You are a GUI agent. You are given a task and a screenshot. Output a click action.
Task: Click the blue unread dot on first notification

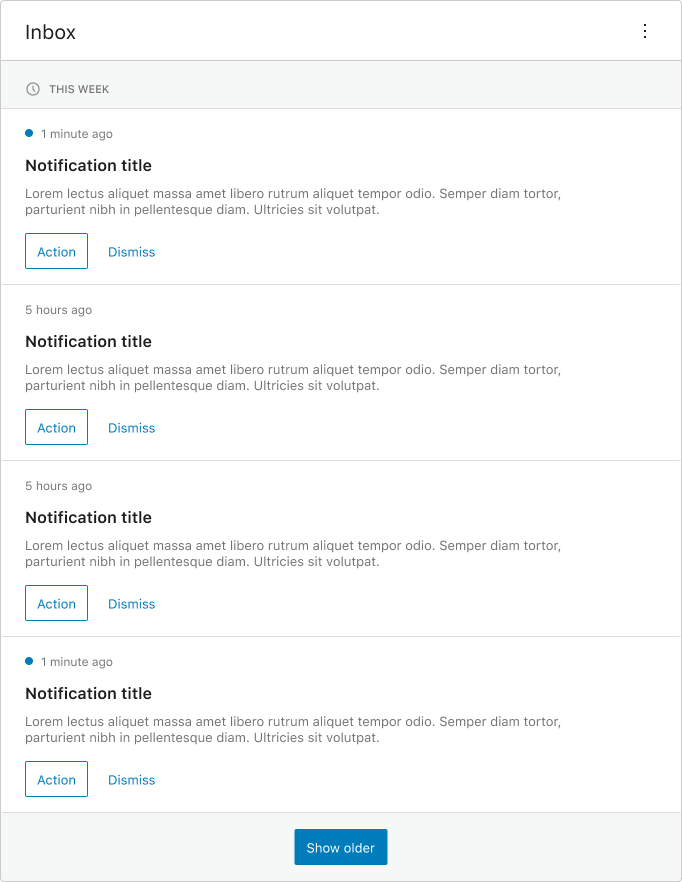(29, 133)
